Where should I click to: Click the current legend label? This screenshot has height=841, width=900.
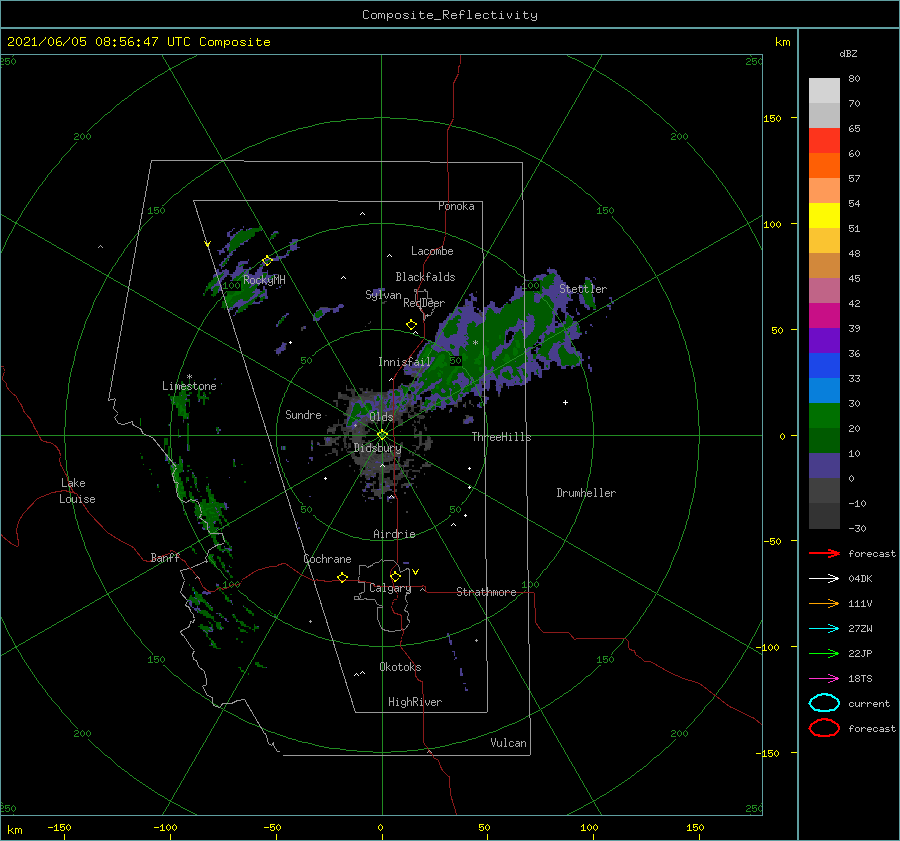pyautogui.click(x=869, y=703)
